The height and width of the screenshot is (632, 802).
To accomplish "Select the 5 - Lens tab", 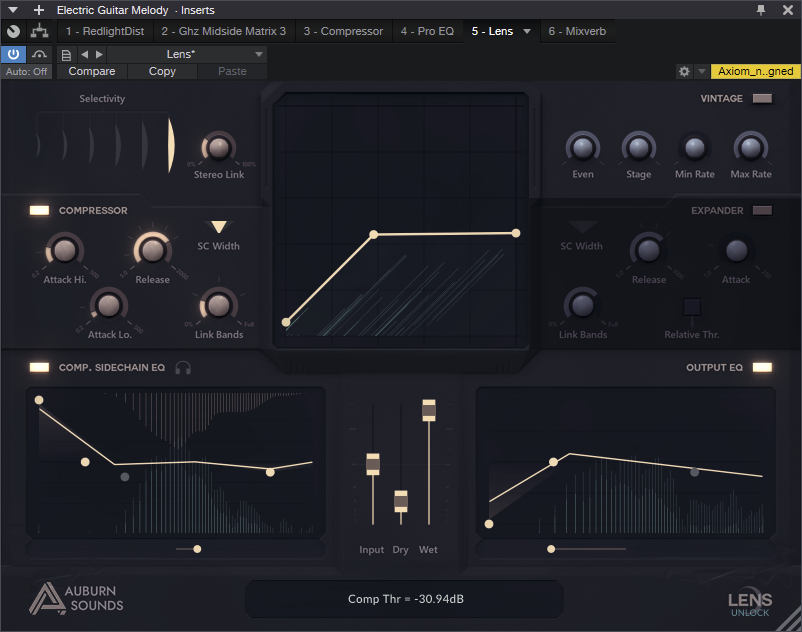I will 492,31.
